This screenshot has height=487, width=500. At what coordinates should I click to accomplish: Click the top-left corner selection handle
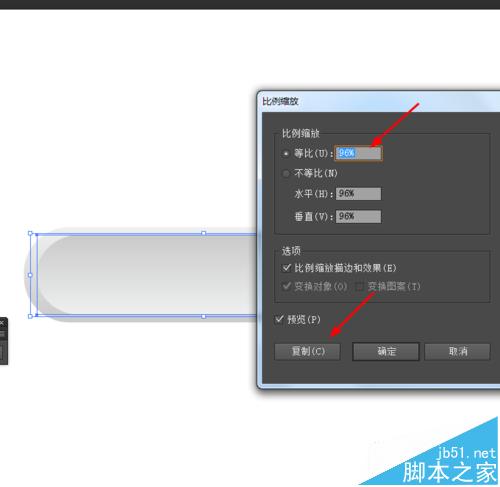(30, 233)
